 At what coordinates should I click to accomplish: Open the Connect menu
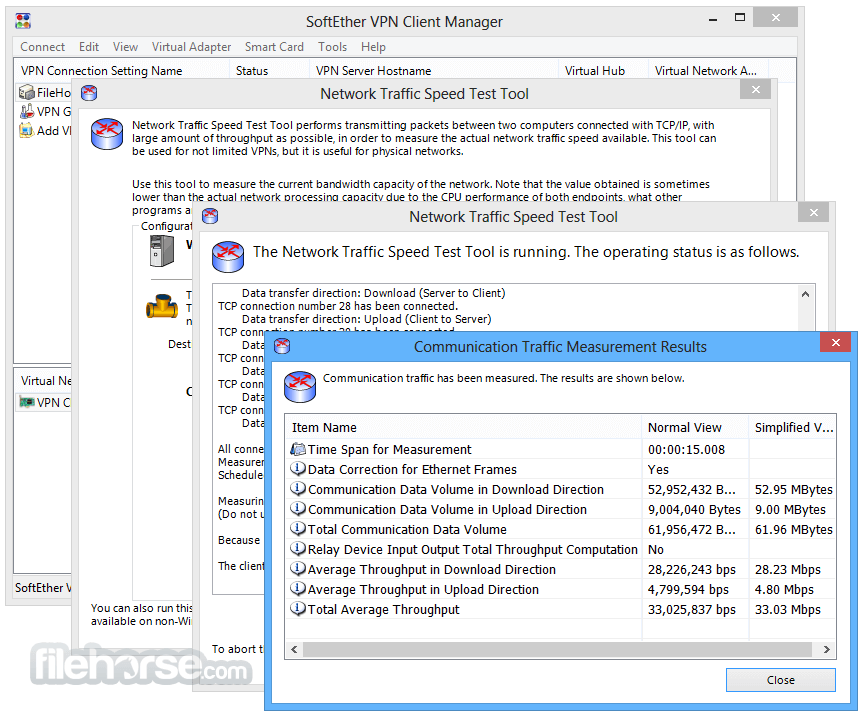click(x=42, y=47)
